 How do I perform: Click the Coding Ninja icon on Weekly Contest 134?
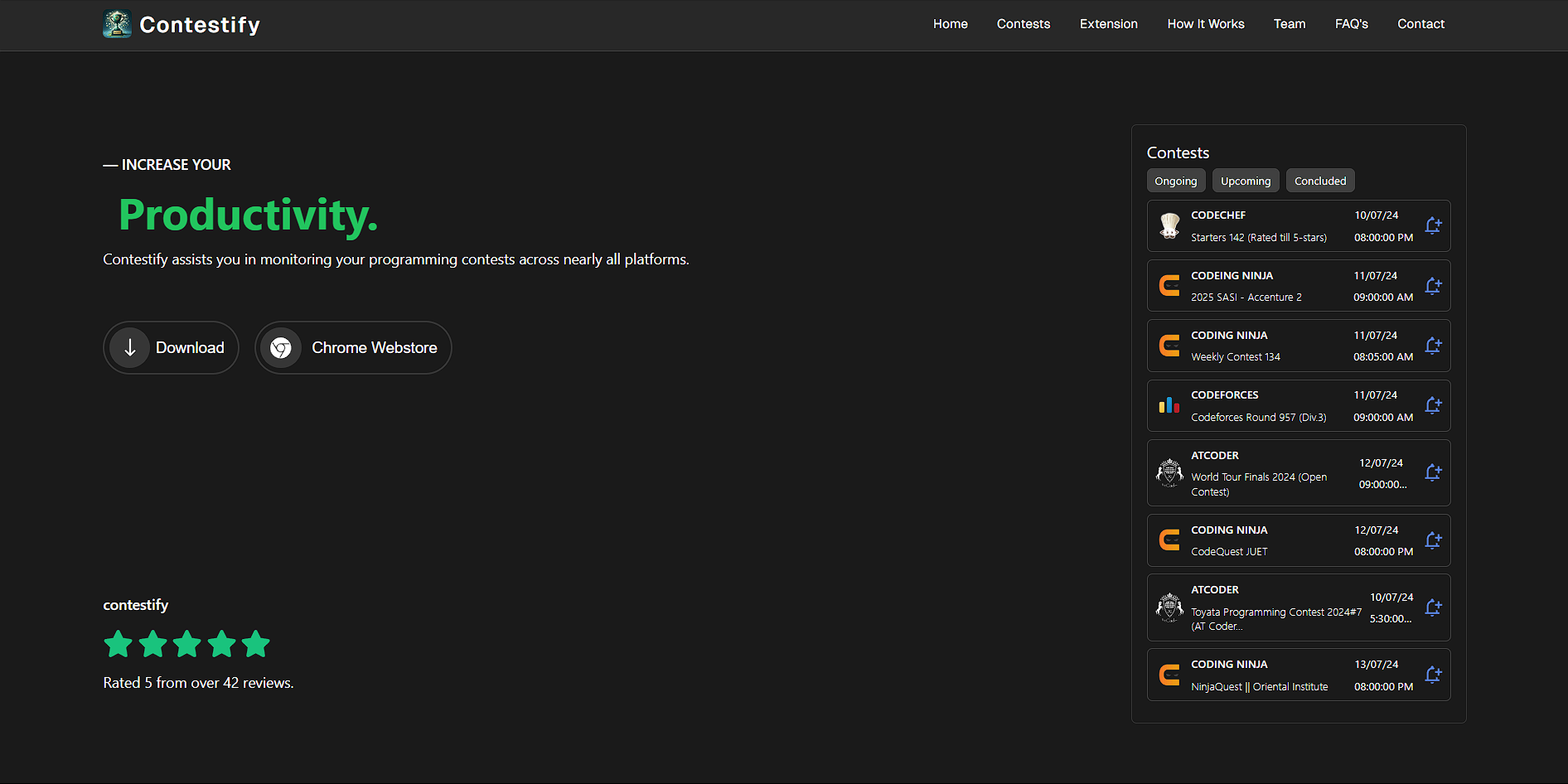point(1169,346)
